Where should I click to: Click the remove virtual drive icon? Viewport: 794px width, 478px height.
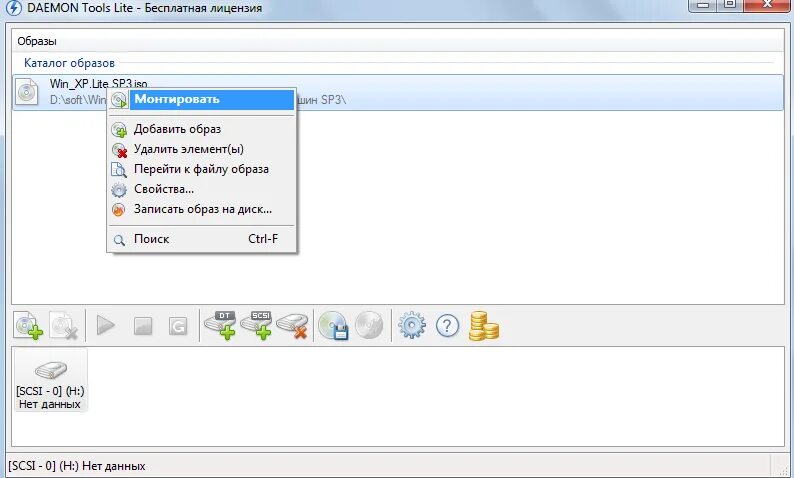coord(293,326)
